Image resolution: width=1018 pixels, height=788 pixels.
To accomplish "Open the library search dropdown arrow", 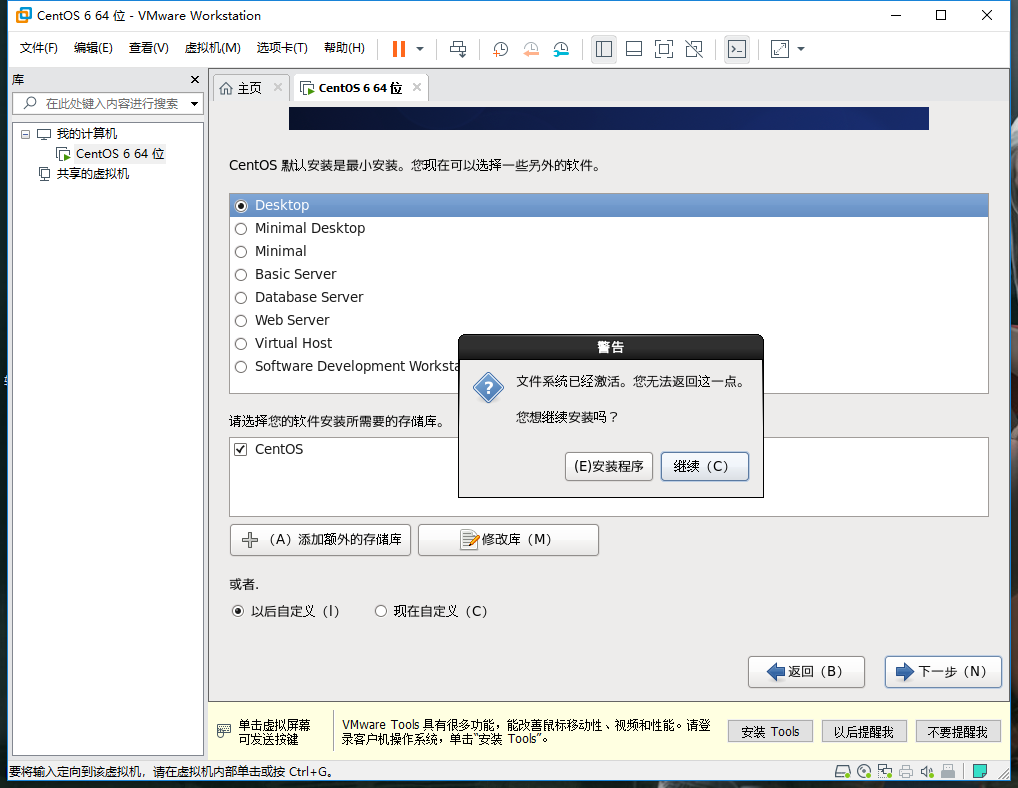I will [x=194, y=103].
